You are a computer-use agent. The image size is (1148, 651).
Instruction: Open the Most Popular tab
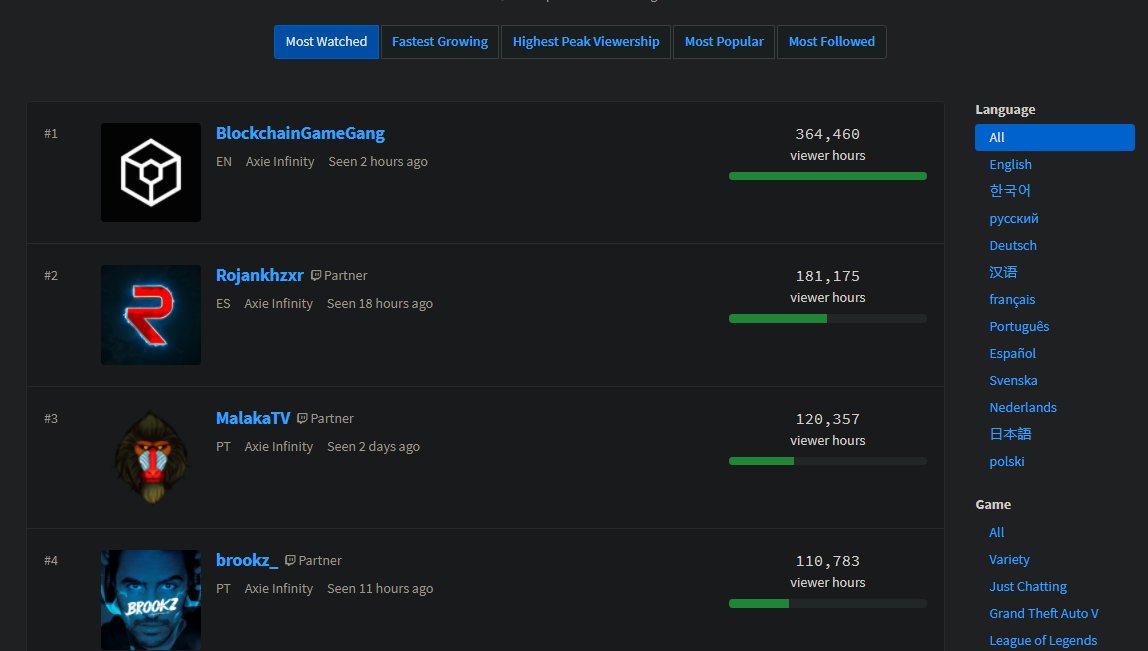724,42
